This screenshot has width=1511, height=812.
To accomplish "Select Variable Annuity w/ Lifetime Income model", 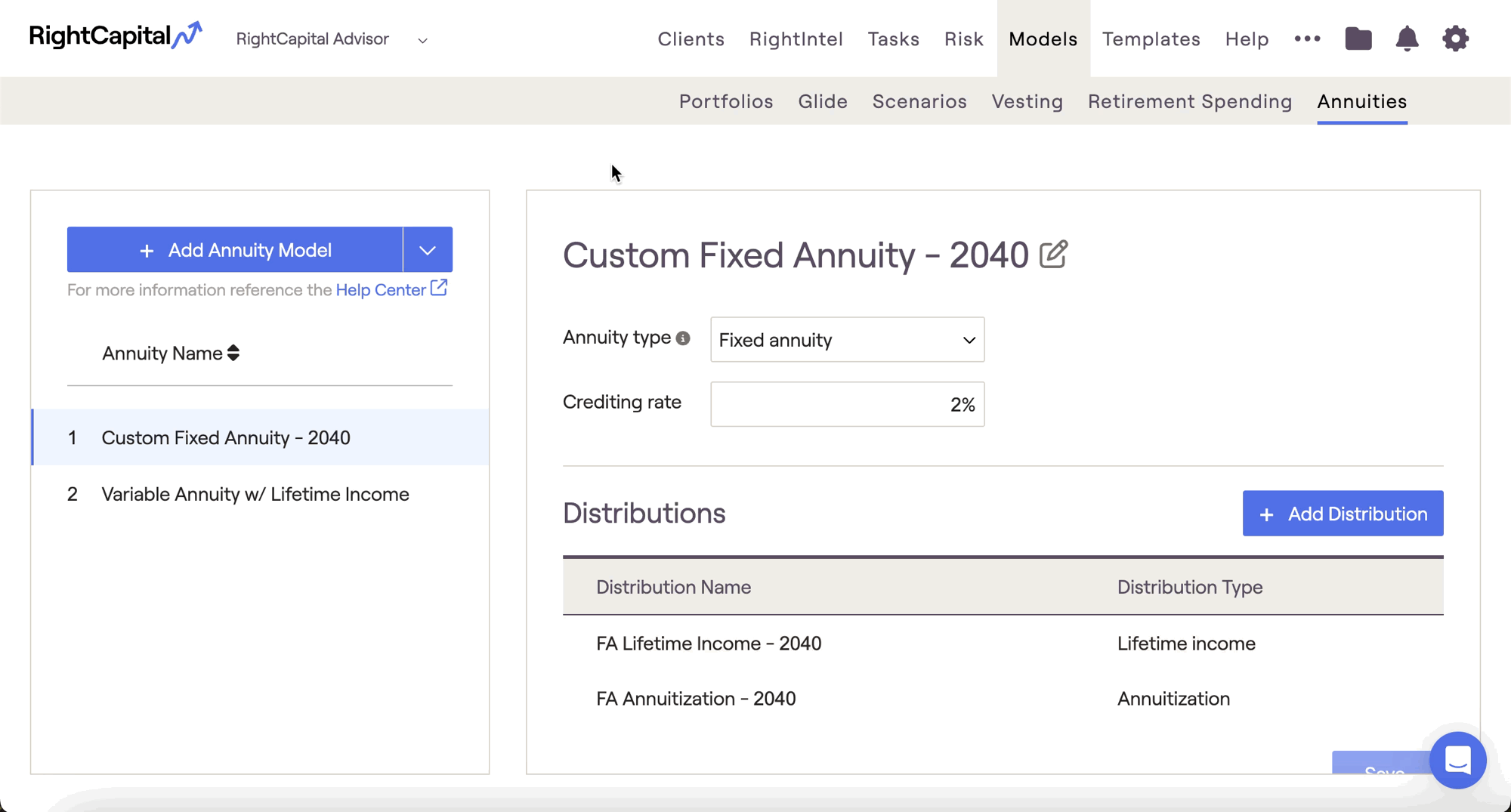I will pos(255,494).
